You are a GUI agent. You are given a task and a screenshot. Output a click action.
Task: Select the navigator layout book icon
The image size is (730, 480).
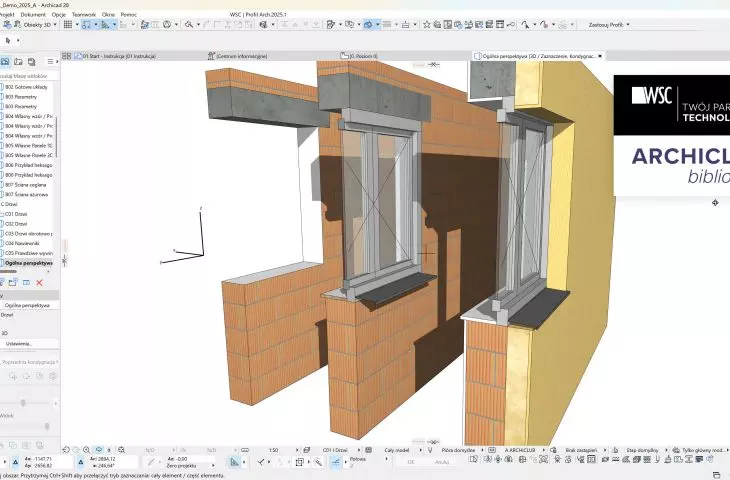(x=18, y=61)
